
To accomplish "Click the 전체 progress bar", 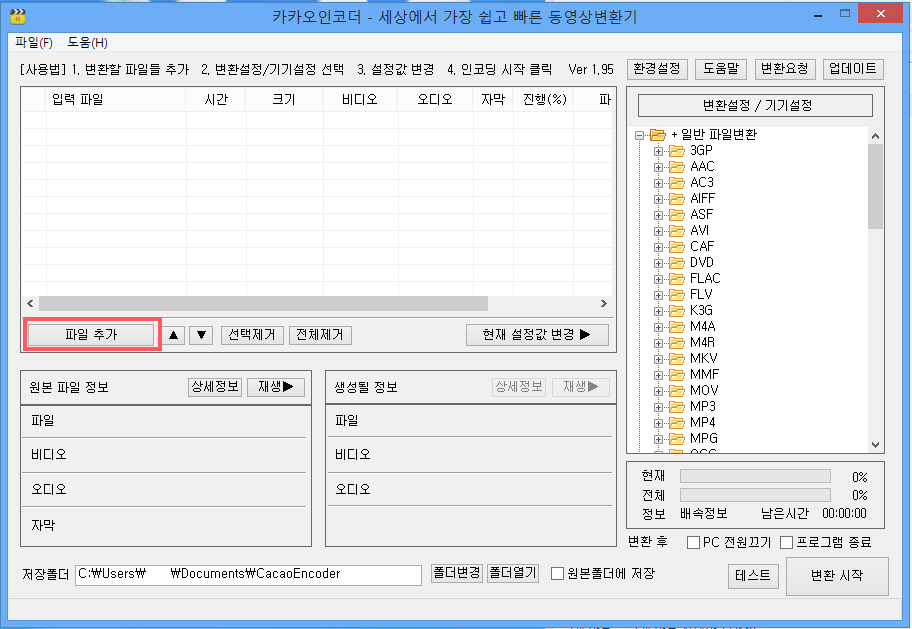I will click(x=755, y=495).
